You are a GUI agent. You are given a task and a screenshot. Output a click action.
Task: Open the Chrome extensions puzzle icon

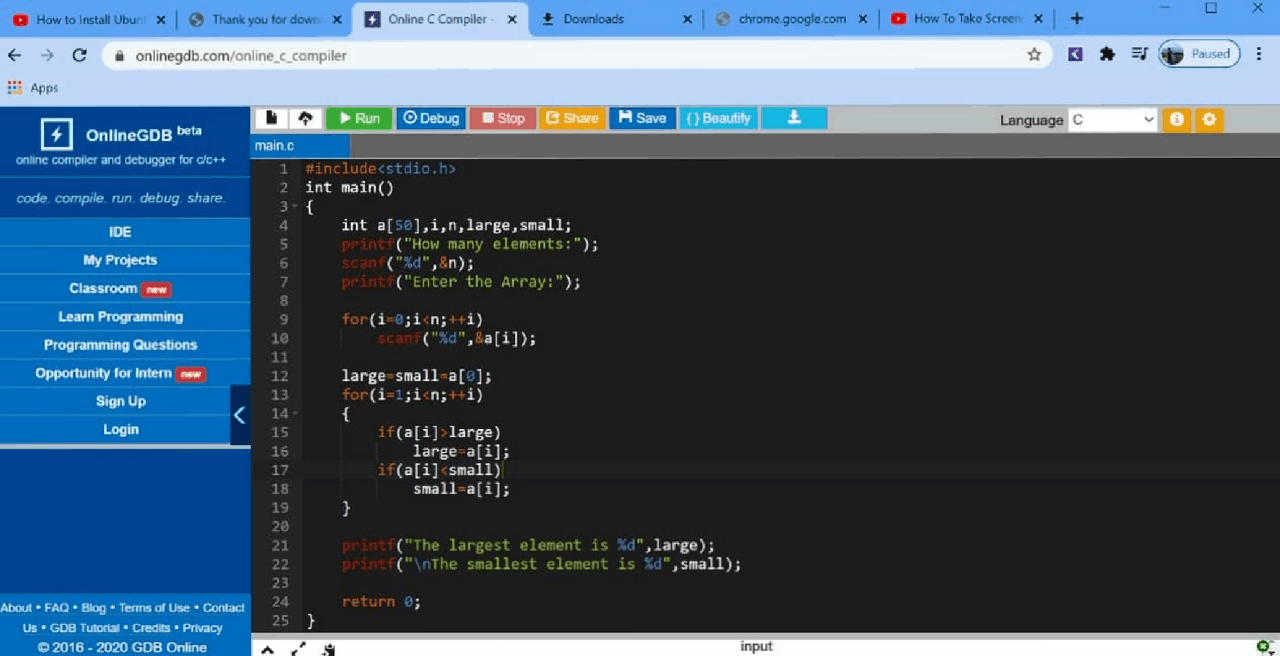click(1107, 54)
